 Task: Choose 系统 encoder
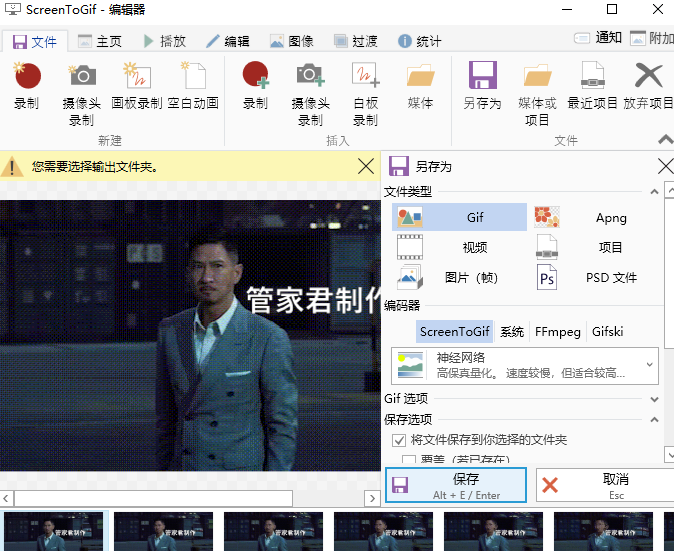tap(512, 331)
